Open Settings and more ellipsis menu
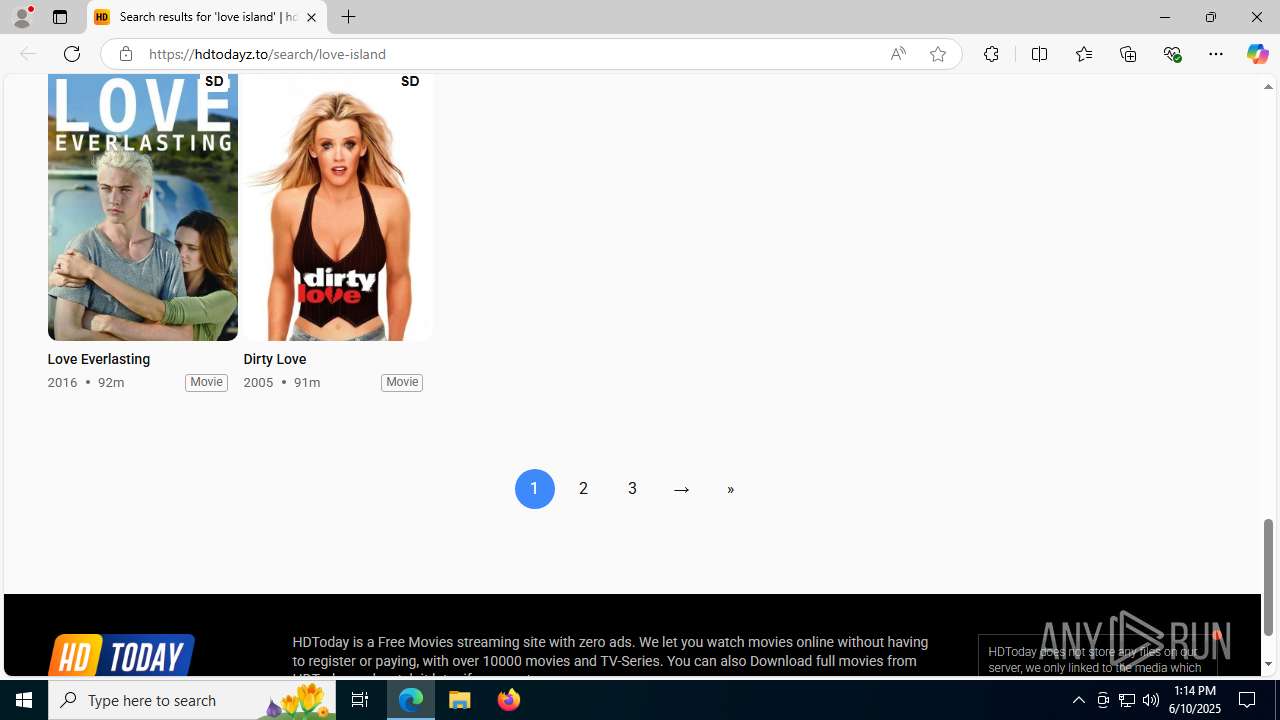 (1216, 54)
